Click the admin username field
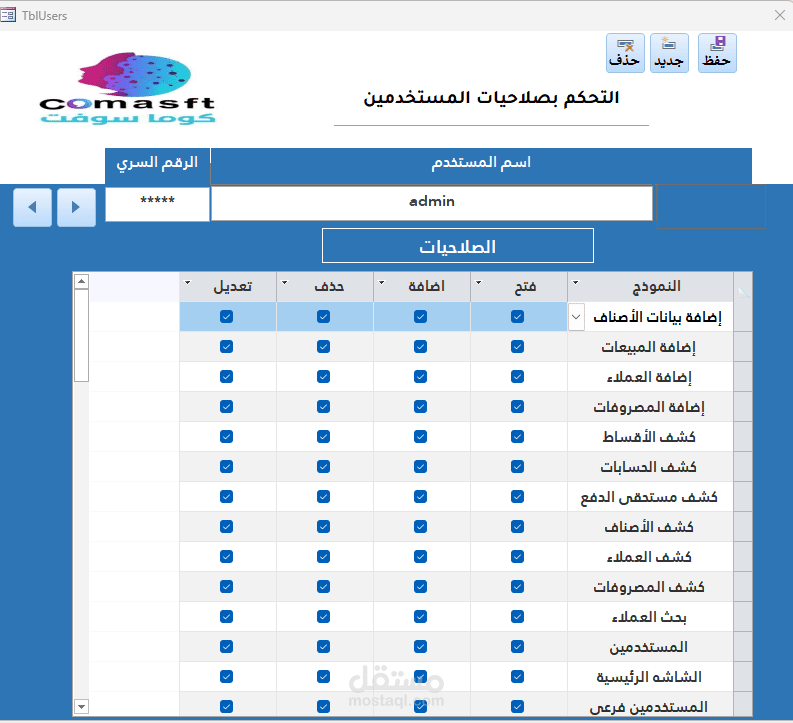Viewport: 793px width, 723px height. [431, 203]
